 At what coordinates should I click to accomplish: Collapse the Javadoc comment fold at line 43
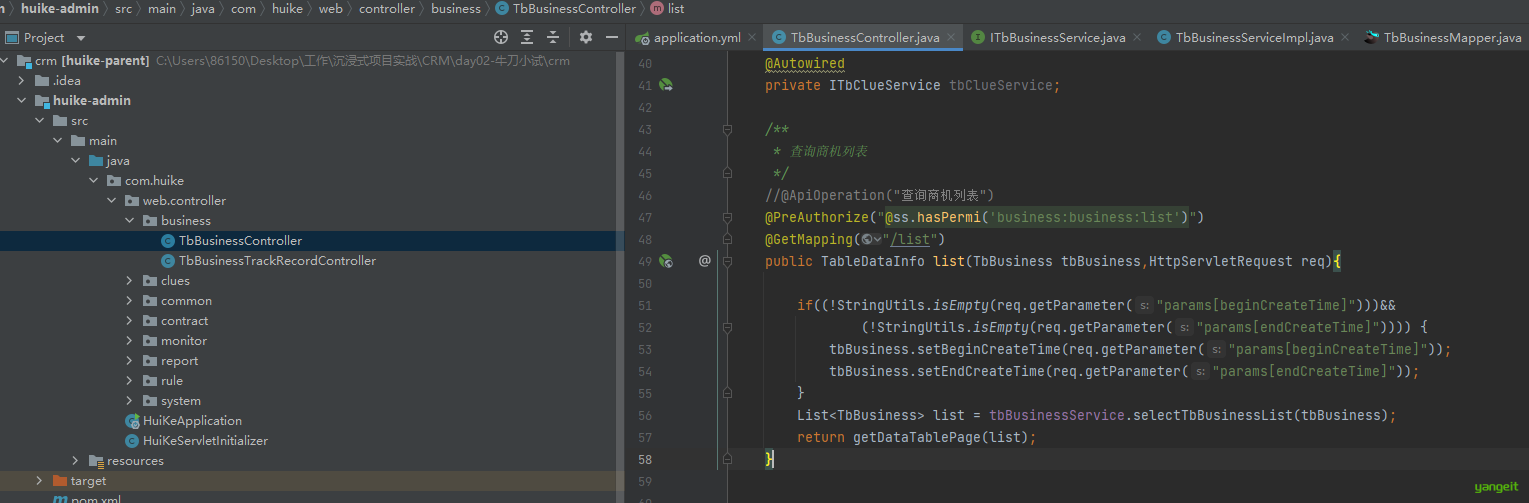728,129
